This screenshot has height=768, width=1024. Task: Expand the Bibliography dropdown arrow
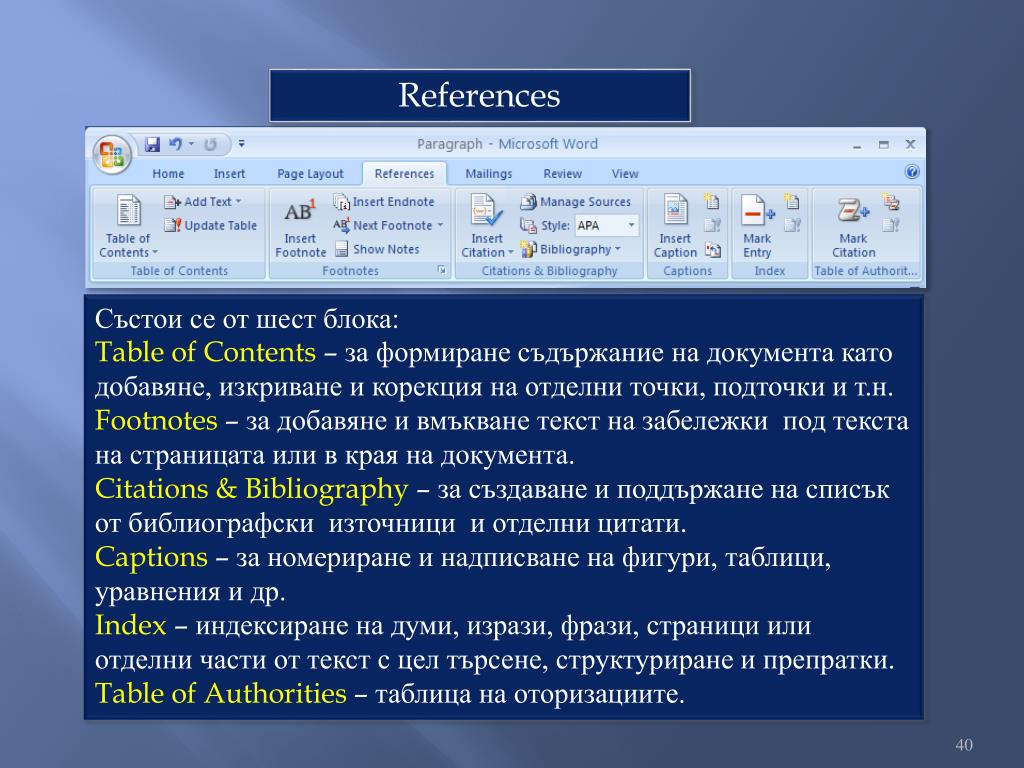click(x=617, y=249)
